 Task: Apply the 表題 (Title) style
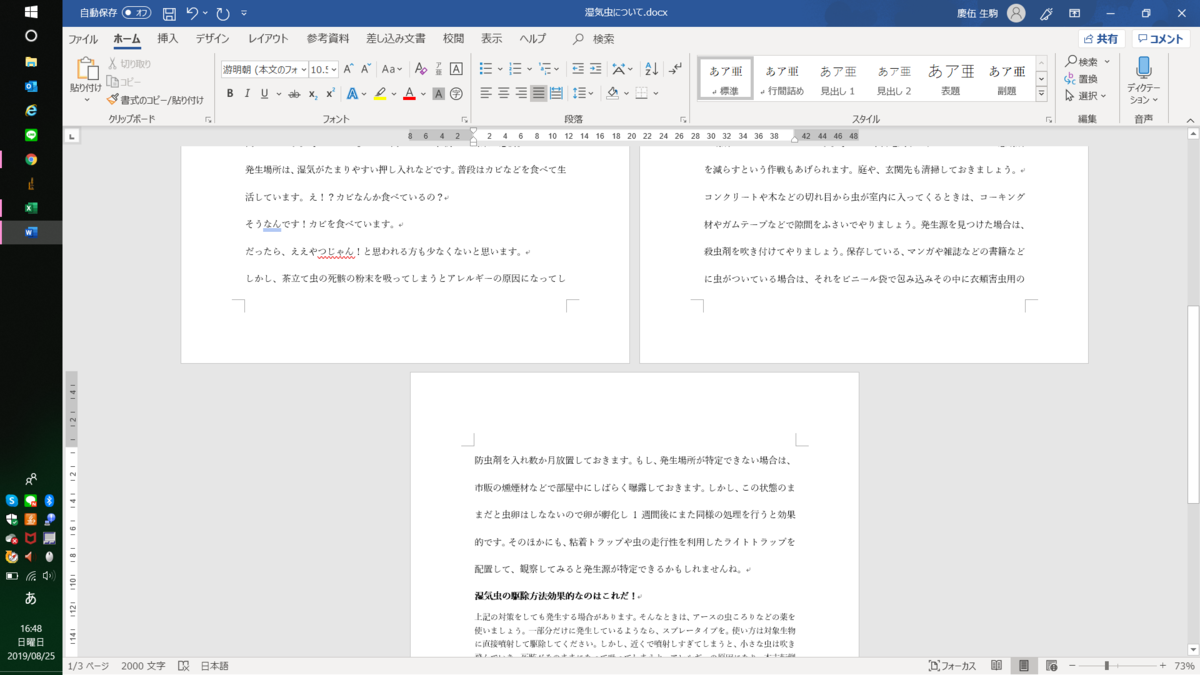[950, 80]
